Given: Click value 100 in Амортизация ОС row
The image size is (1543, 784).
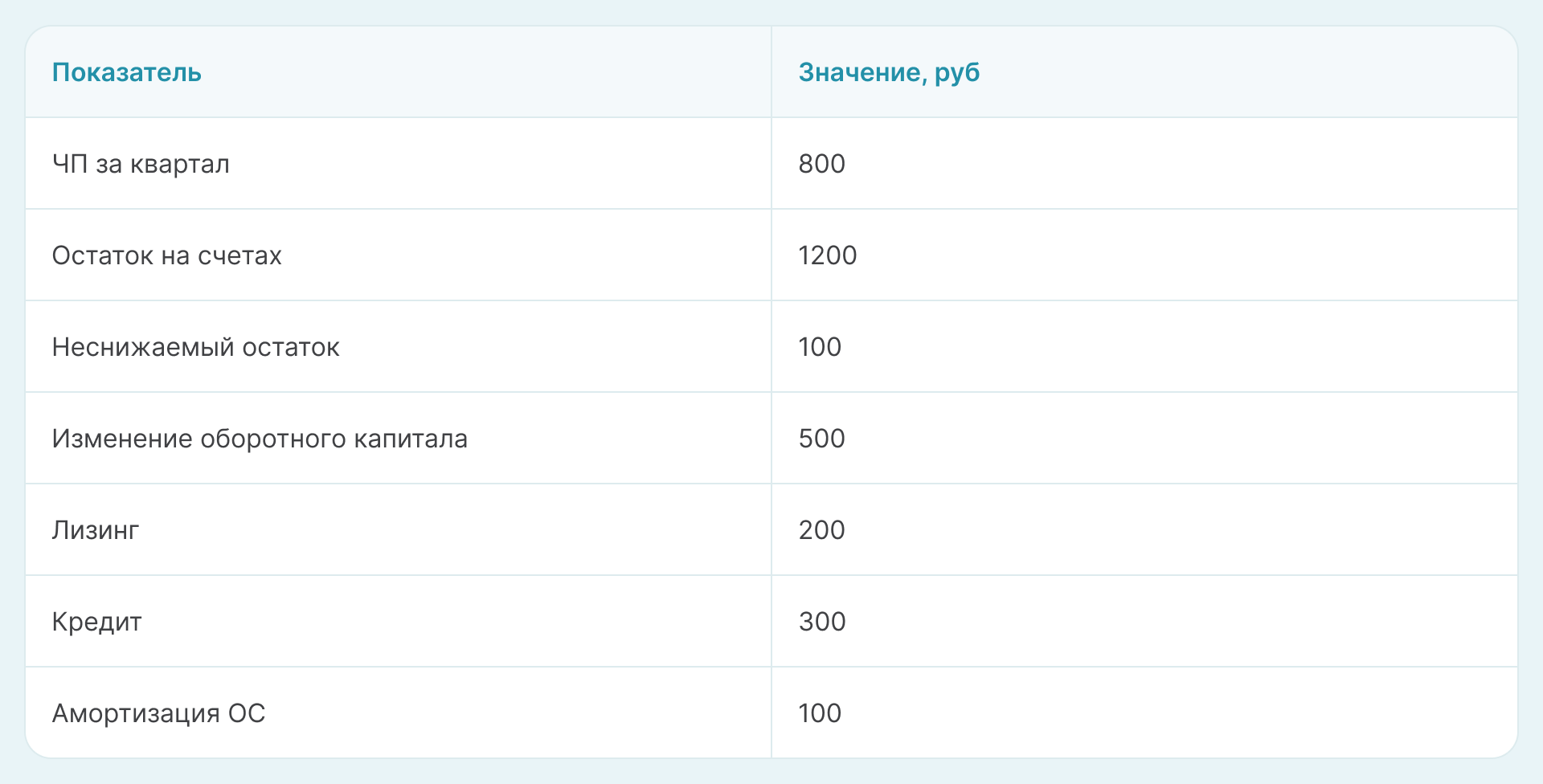Looking at the screenshot, I should [820, 713].
